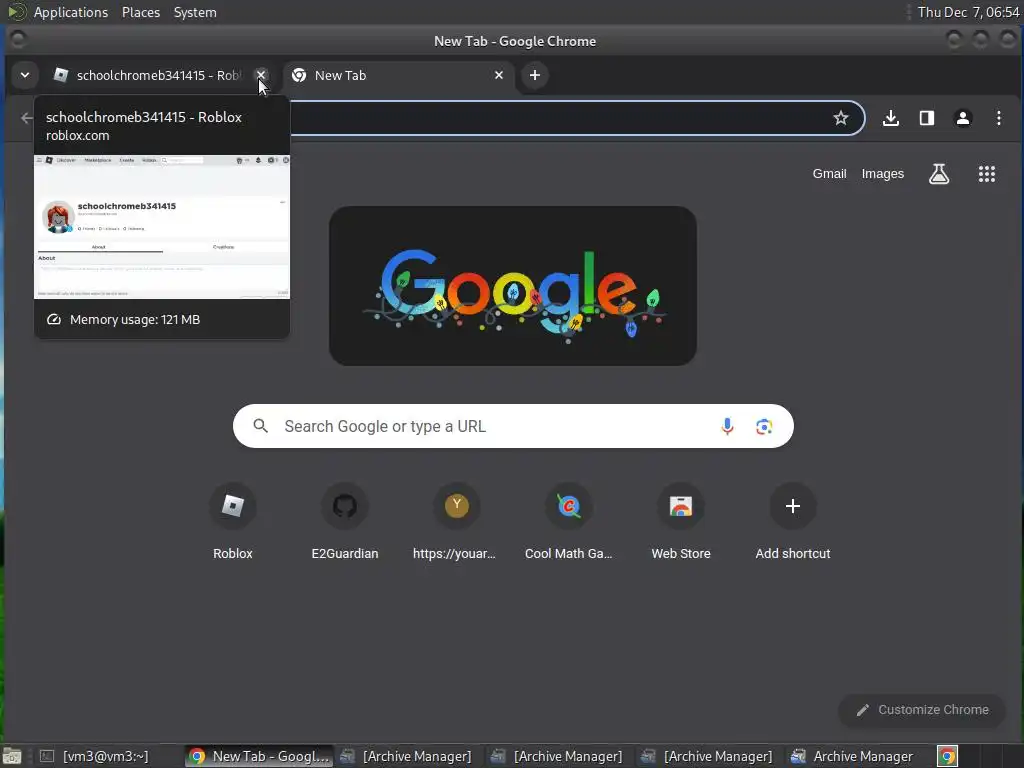Screen dimensions: 1024x768
Task: Click the Chrome icon in the system tray
Action: pos(947,756)
